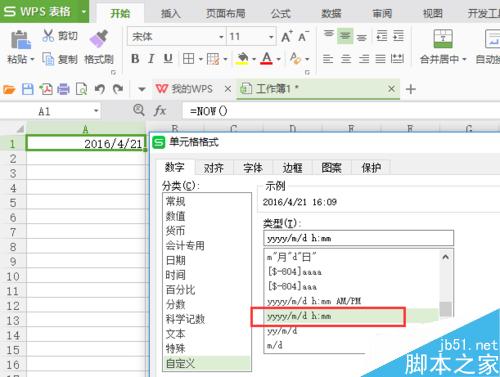Click the formula bar with =NOW()
The width and height of the screenshot is (500, 377).
pyautogui.click(x=341, y=111)
